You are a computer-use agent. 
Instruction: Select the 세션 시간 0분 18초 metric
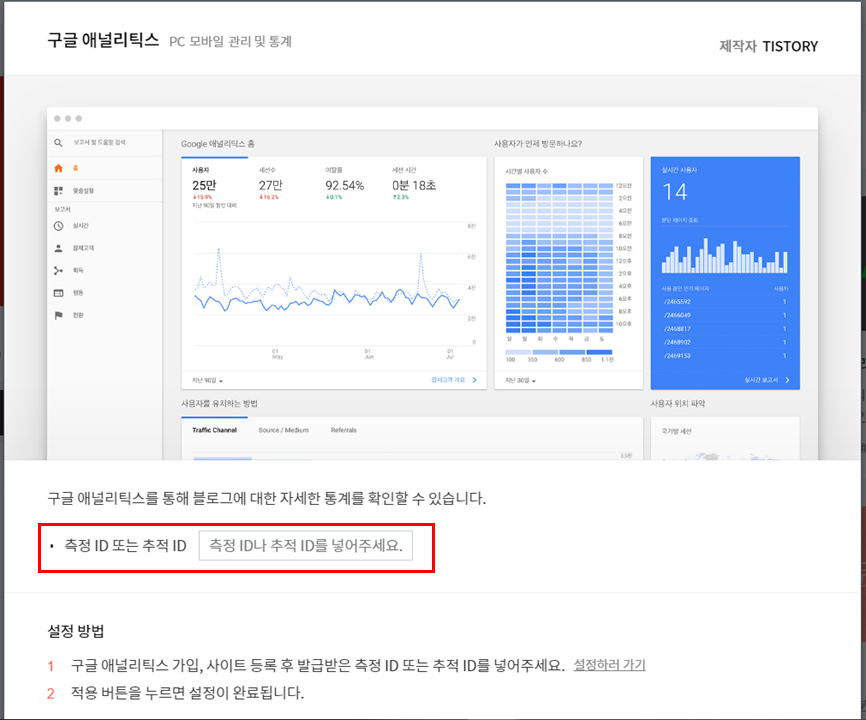coord(414,184)
